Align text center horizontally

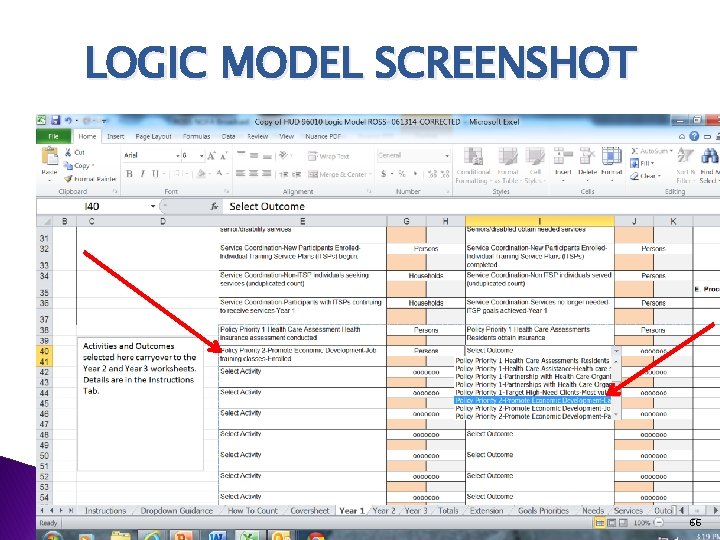(x=253, y=174)
